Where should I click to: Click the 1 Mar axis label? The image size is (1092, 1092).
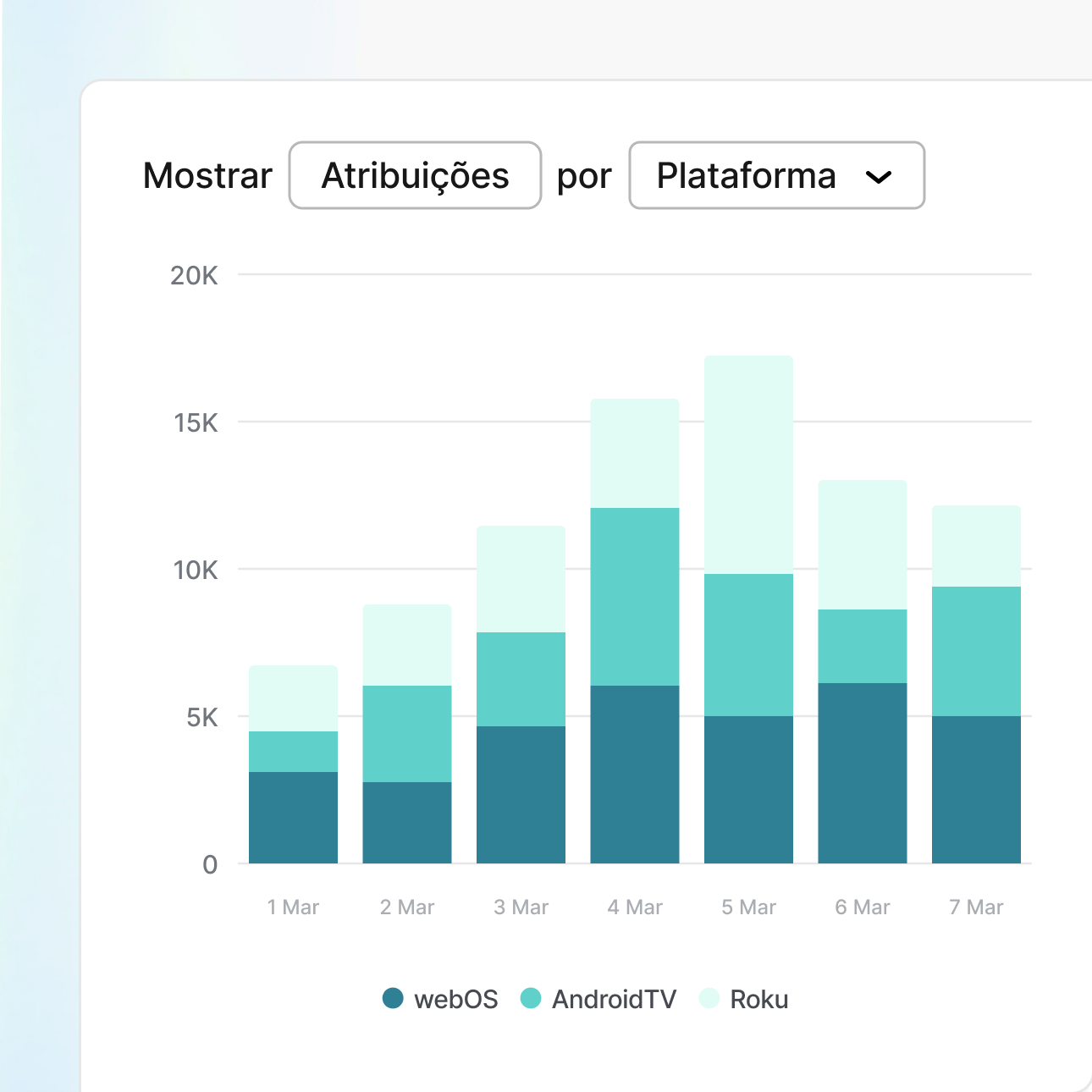tap(293, 907)
